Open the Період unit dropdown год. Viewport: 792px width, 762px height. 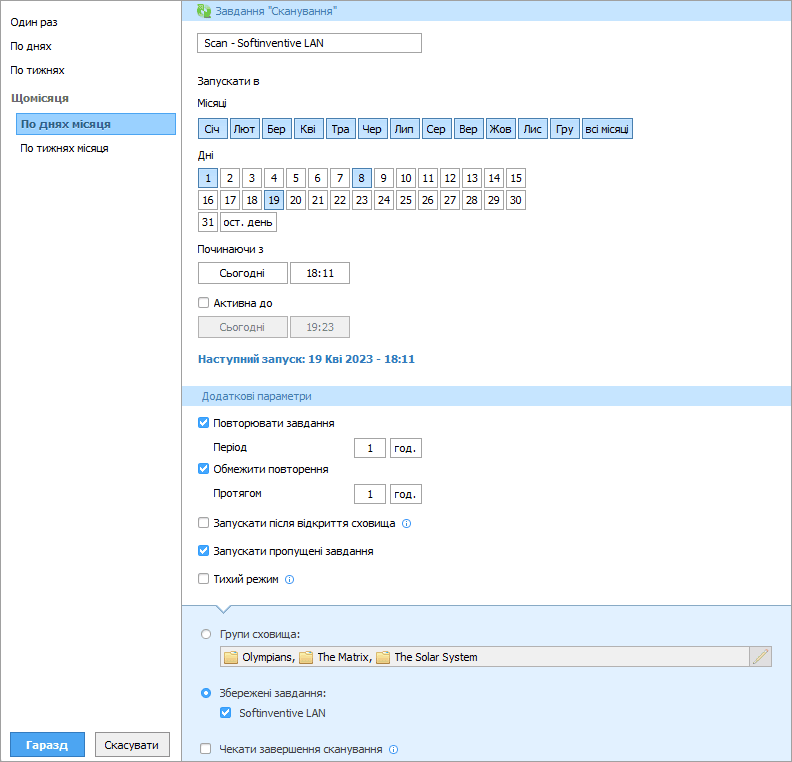(x=405, y=448)
